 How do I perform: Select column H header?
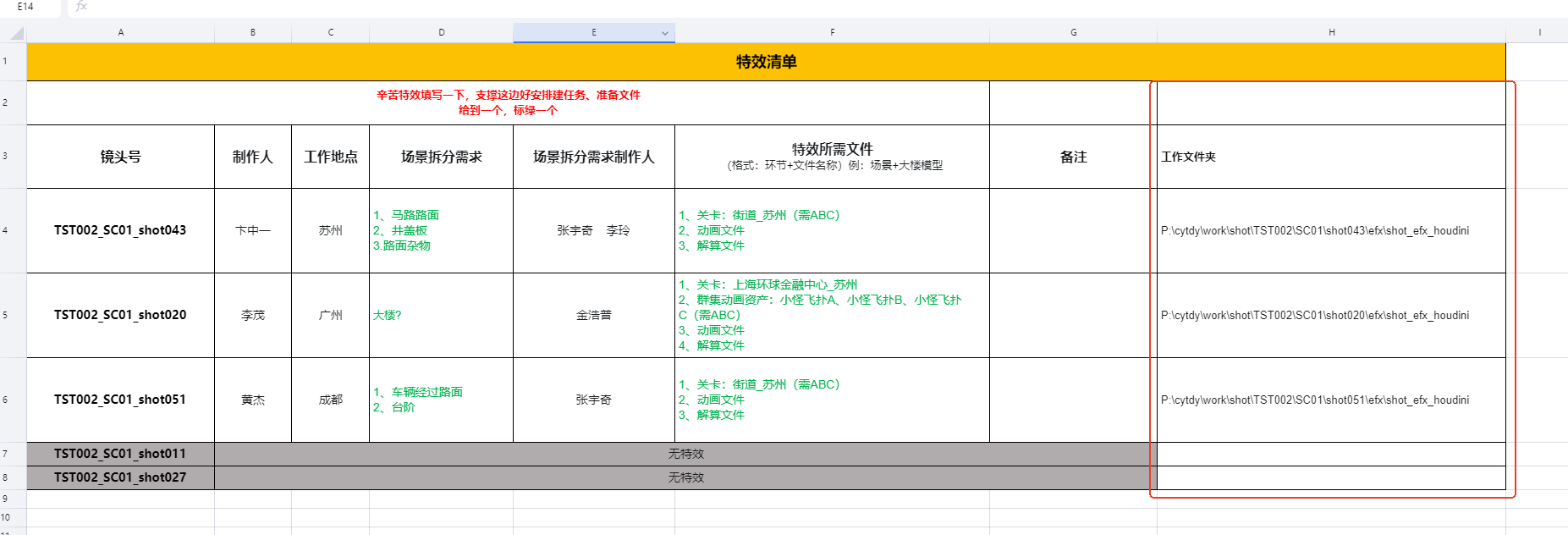click(x=1331, y=33)
